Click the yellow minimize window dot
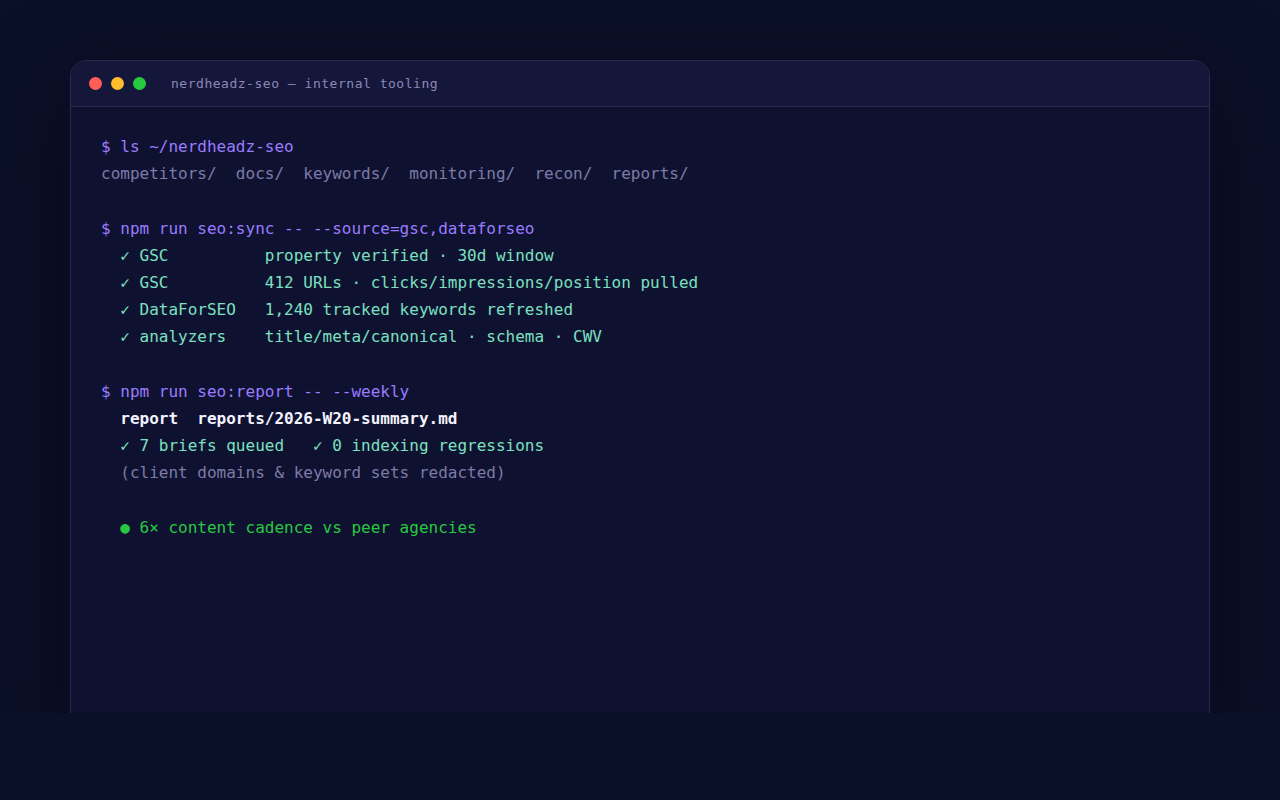The width and height of the screenshot is (1280, 800). click(117, 84)
